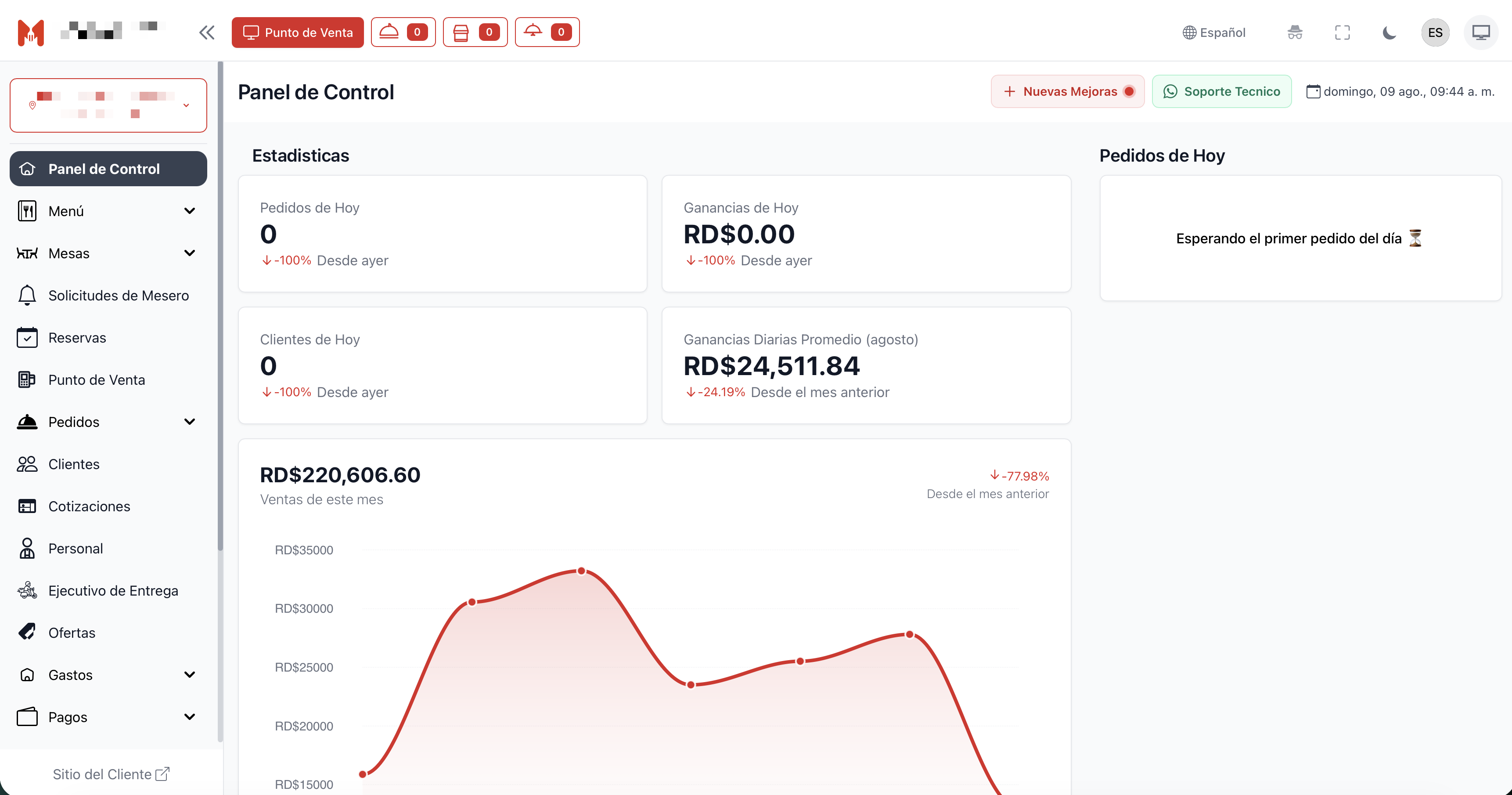Select Panel de Control in sidebar
Viewport: 1512px width, 795px height.
108,169
